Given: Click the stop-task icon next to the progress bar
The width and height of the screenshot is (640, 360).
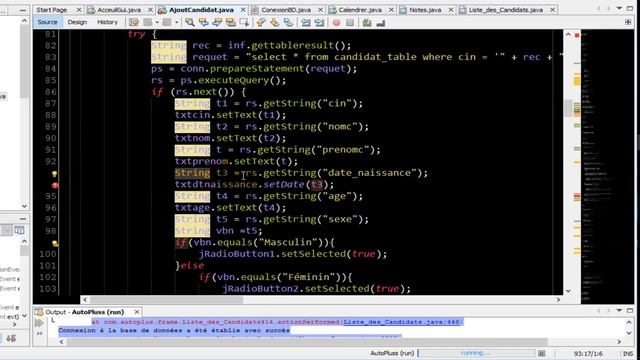Looking at the screenshot, I should pyautogui.click(x=542, y=353).
